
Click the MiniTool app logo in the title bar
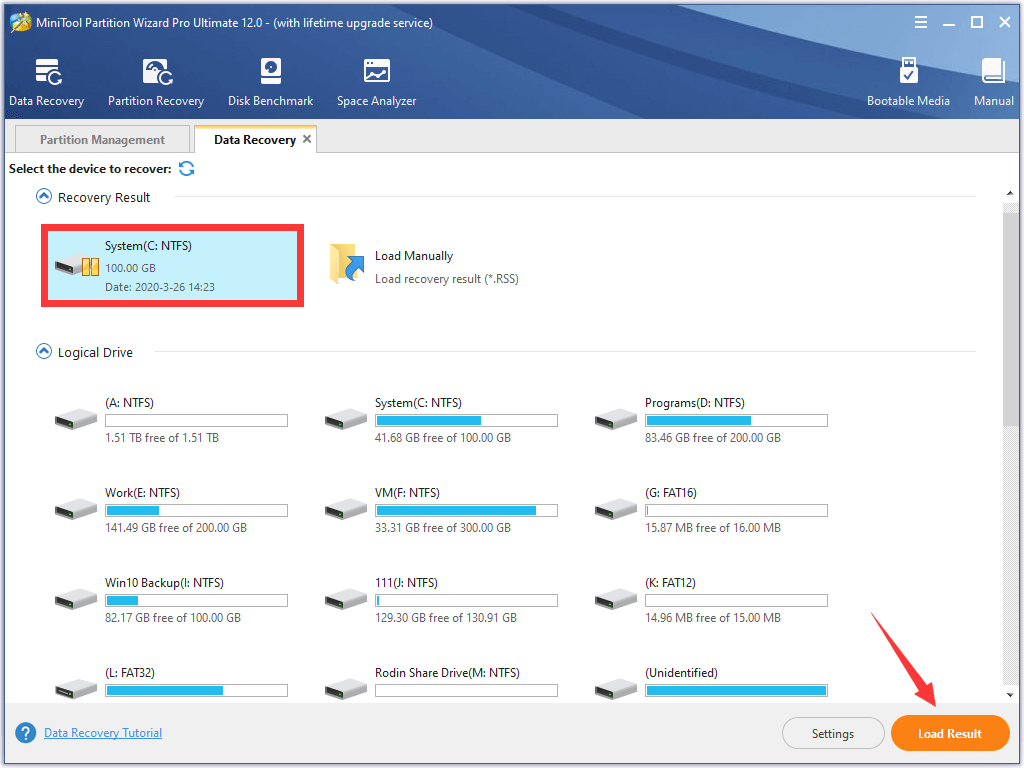click(x=20, y=22)
